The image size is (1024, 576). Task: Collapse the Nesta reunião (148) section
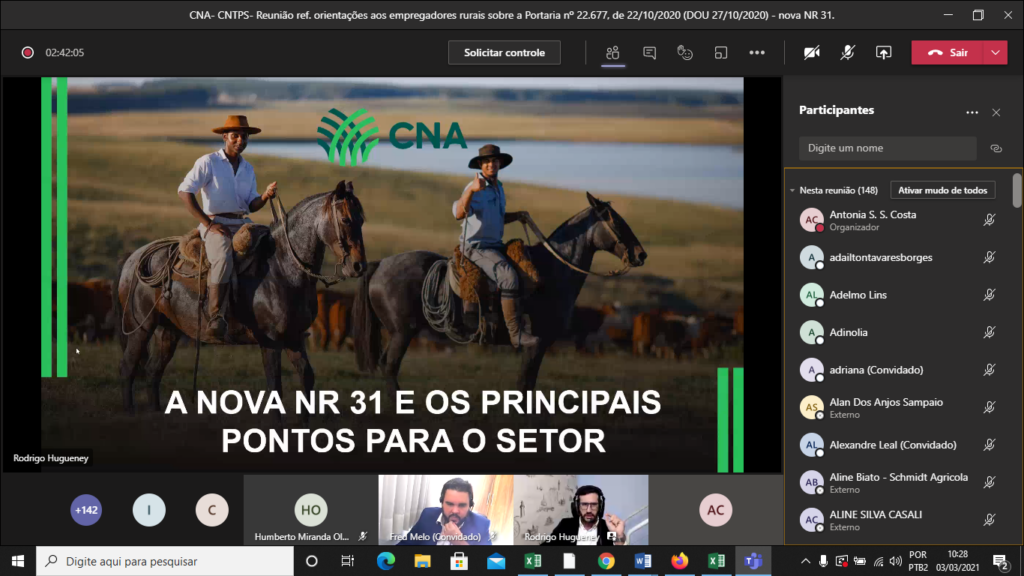[792, 191]
